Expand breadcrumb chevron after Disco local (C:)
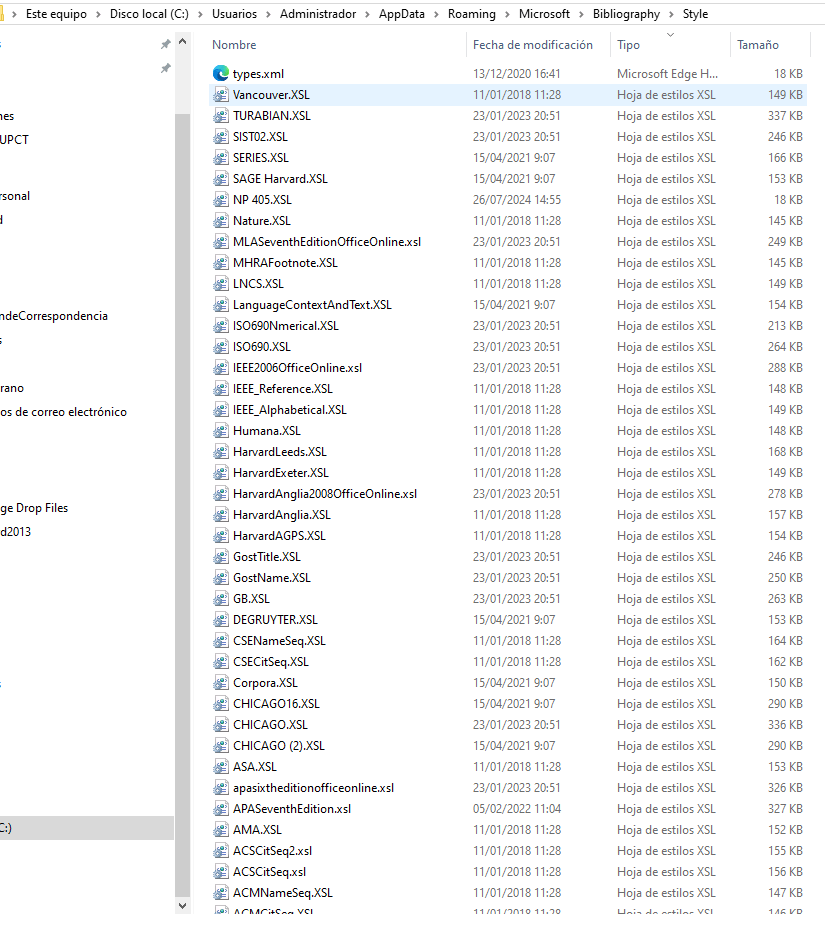Viewport: 825px width, 931px height. pyautogui.click(x=201, y=14)
